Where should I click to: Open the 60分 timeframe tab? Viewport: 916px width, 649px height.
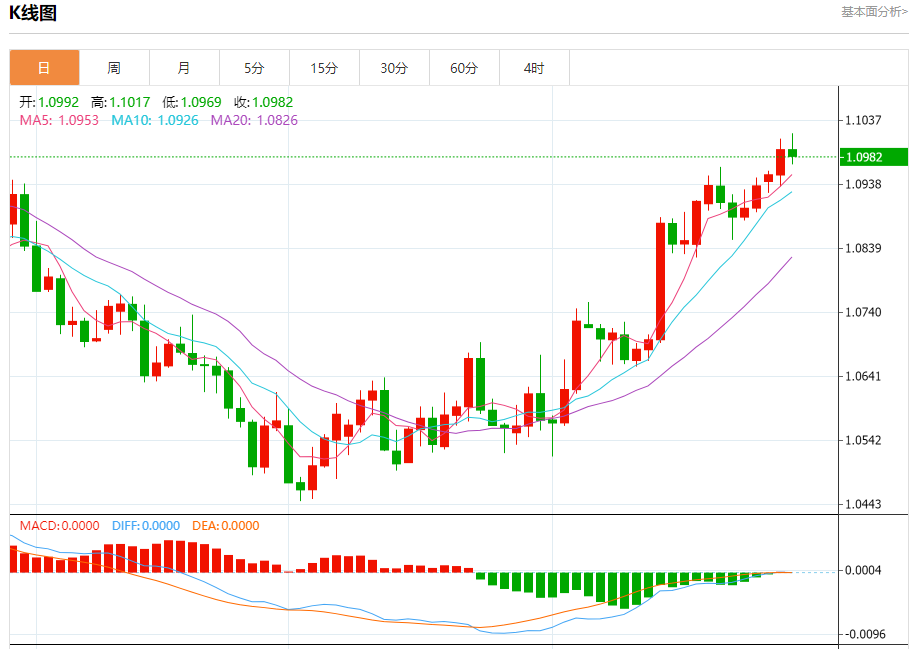(x=464, y=68)
